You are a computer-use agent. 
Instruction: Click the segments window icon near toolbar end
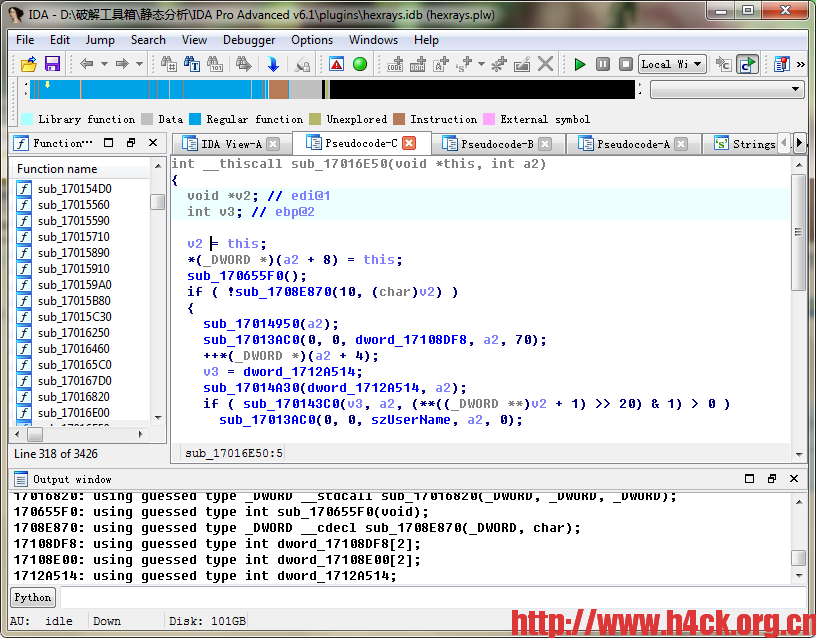(782, 64)
